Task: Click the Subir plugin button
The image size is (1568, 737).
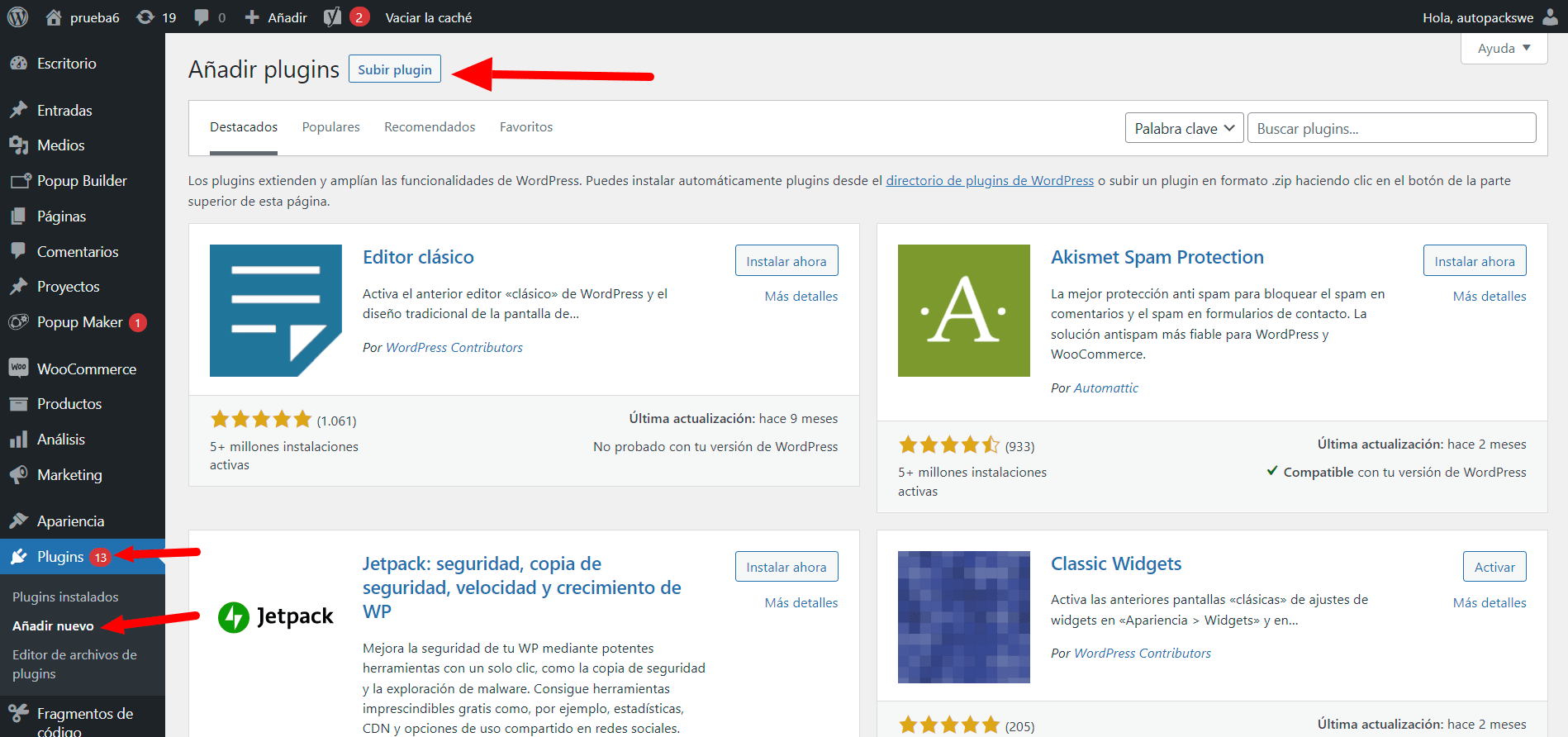Action: [x=395, y=69]
